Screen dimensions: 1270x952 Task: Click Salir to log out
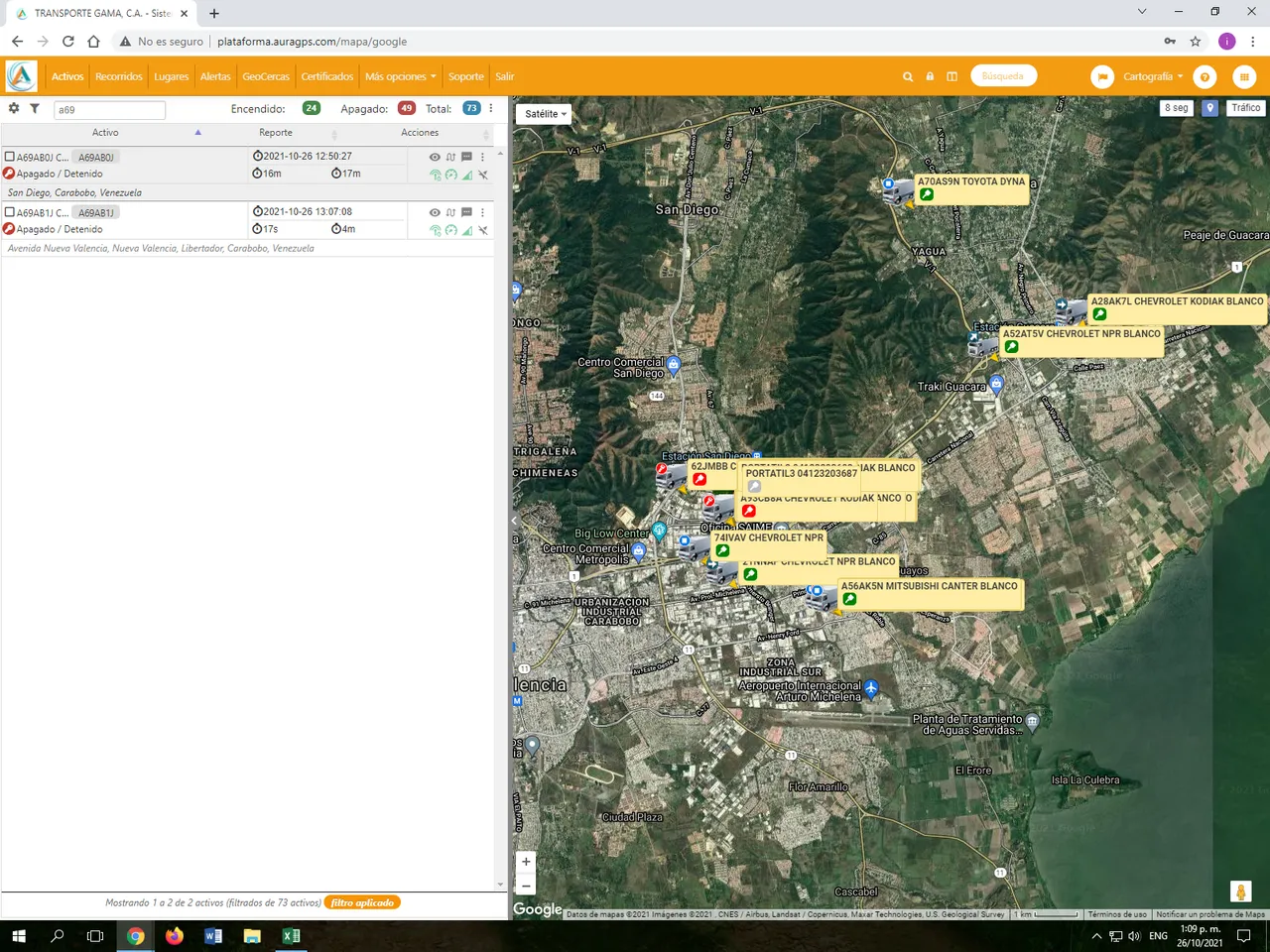pyautogui.click(x=505, y=76)
